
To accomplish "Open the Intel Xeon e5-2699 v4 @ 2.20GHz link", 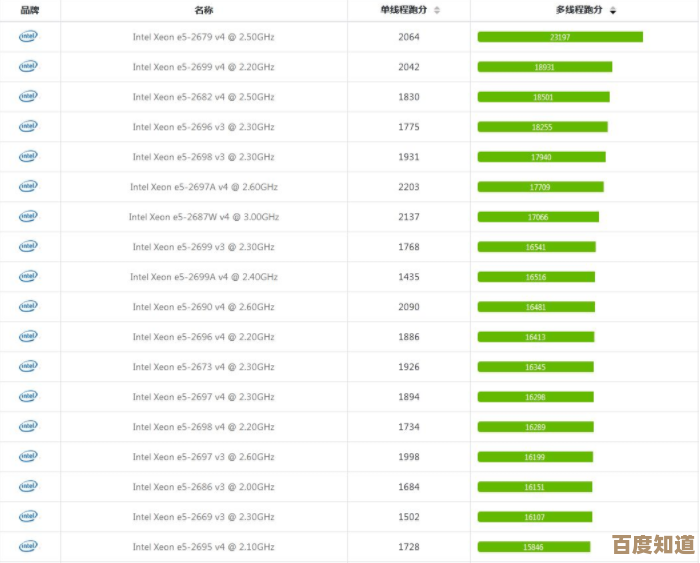I will (203, 67).
